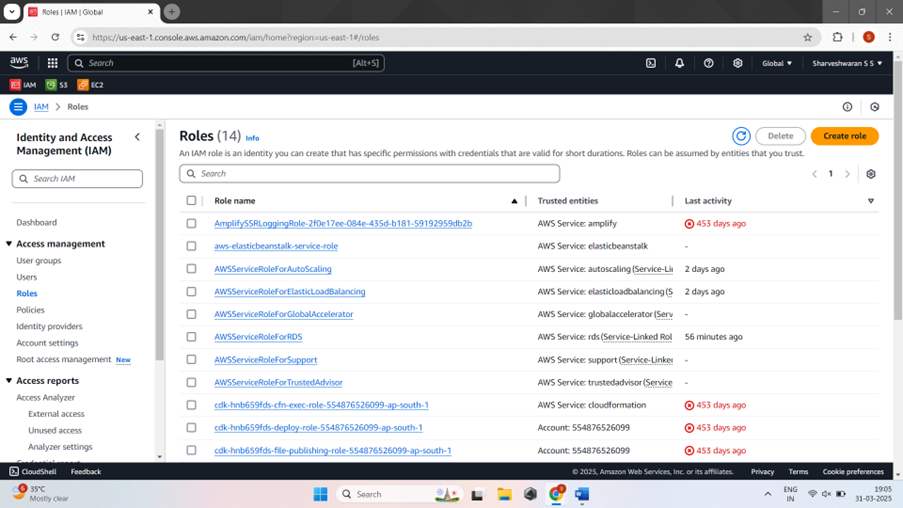The height and width of the screenshot is (508, 903).
Task: Click the page vertical scrollbar
Action: pos(898,190)
